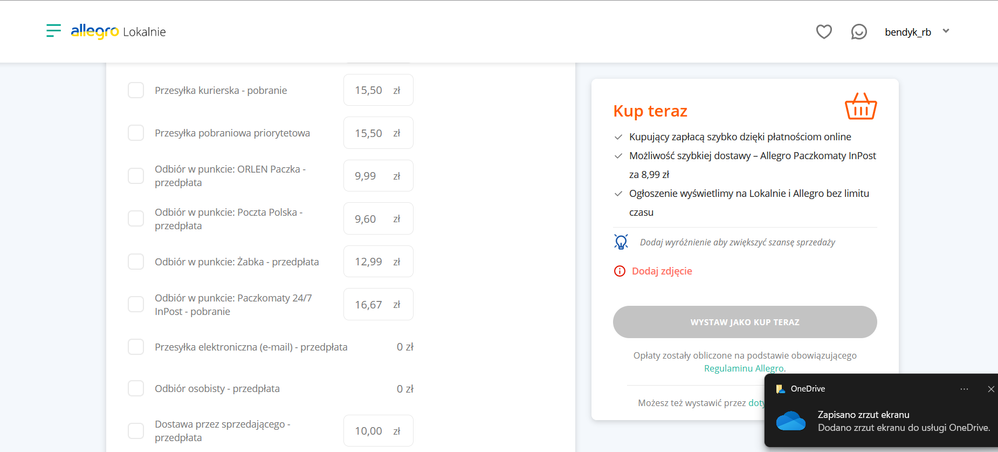Click the bendyk_rb username
Image resolution: width=998 pixels, height=452 pixels.
coord(908,32)
